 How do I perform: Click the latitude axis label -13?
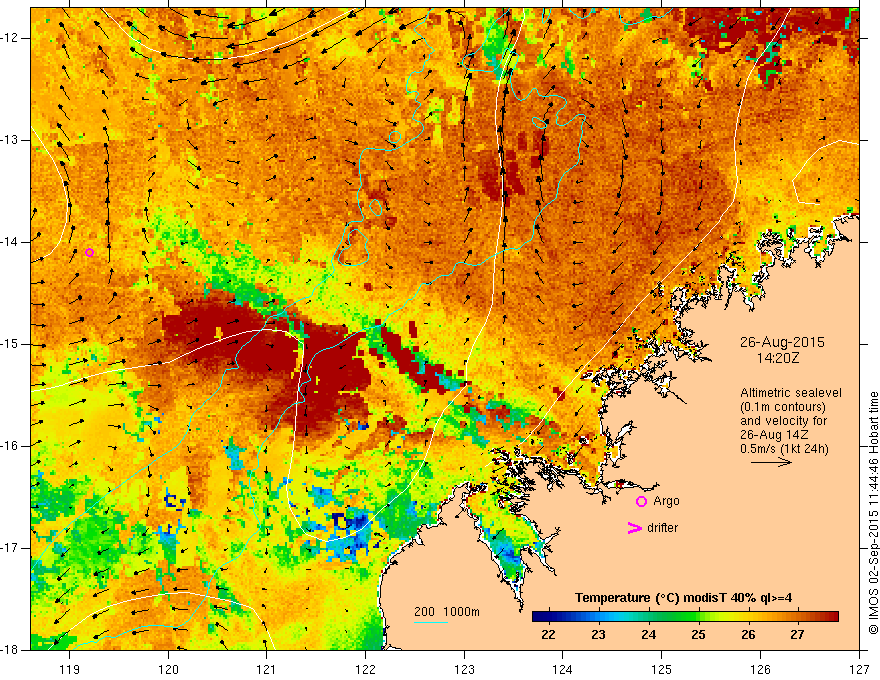click(x=10, y=140)
